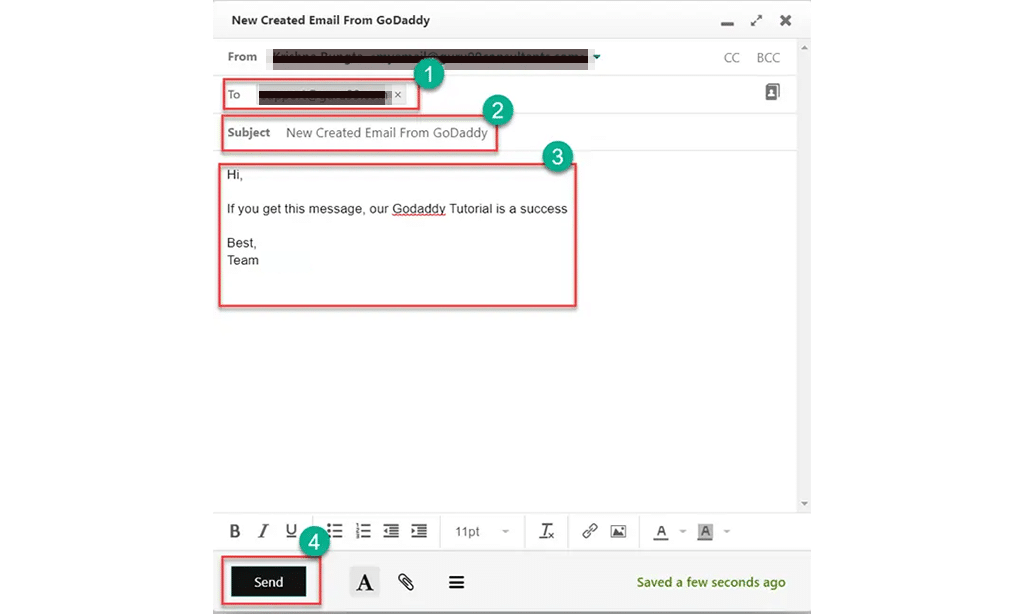Apply the text highlight color
Image resolution: width=1024 pixels, height=614 pixels.
coord(705,532)
